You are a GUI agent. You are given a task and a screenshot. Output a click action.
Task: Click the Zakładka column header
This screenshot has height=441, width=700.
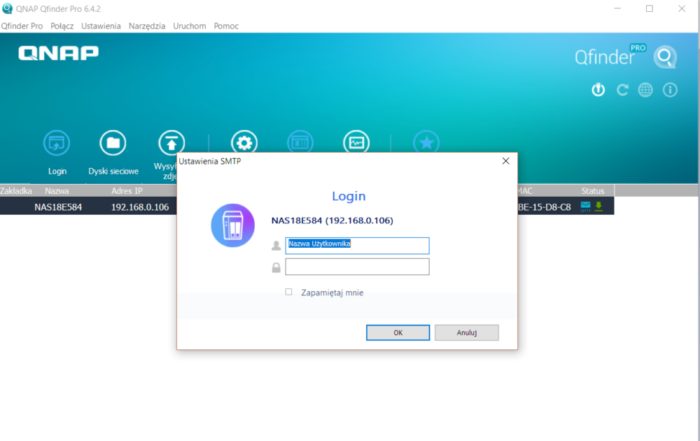point(16,191)
